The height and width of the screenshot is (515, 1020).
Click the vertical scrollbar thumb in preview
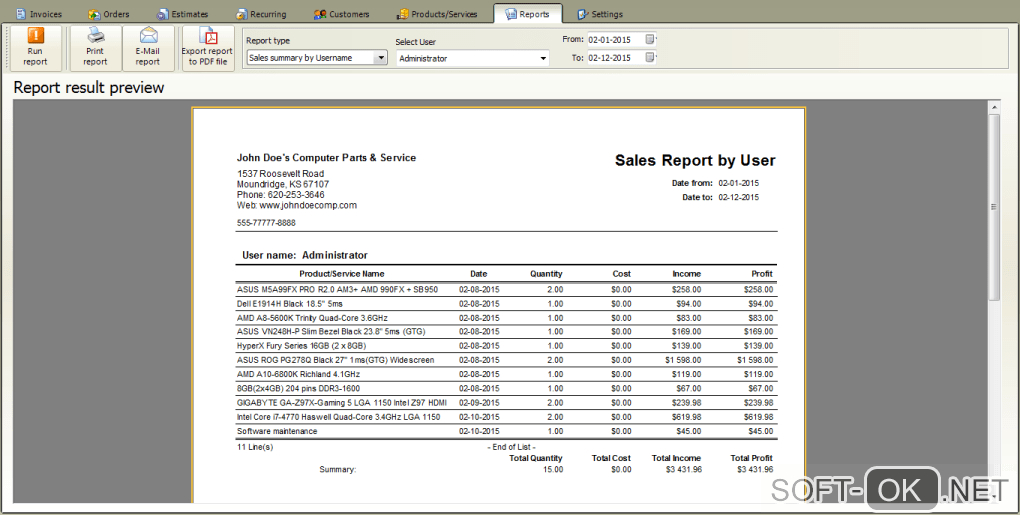[x=994, y=205]
